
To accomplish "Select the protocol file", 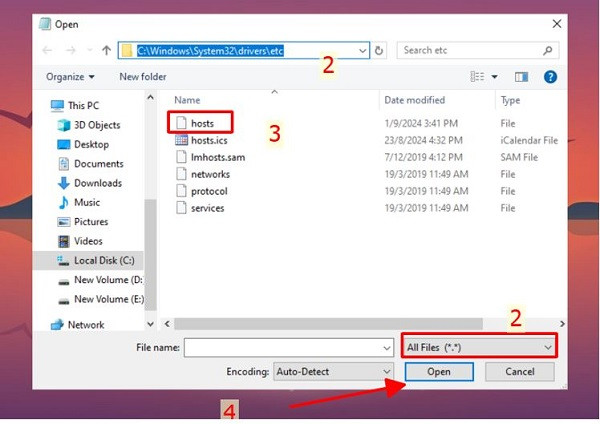I will 209,191.
